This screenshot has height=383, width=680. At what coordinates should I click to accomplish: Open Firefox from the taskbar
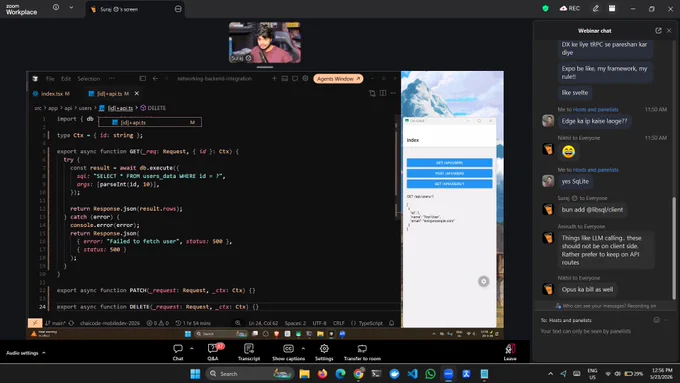pos(322,373)
